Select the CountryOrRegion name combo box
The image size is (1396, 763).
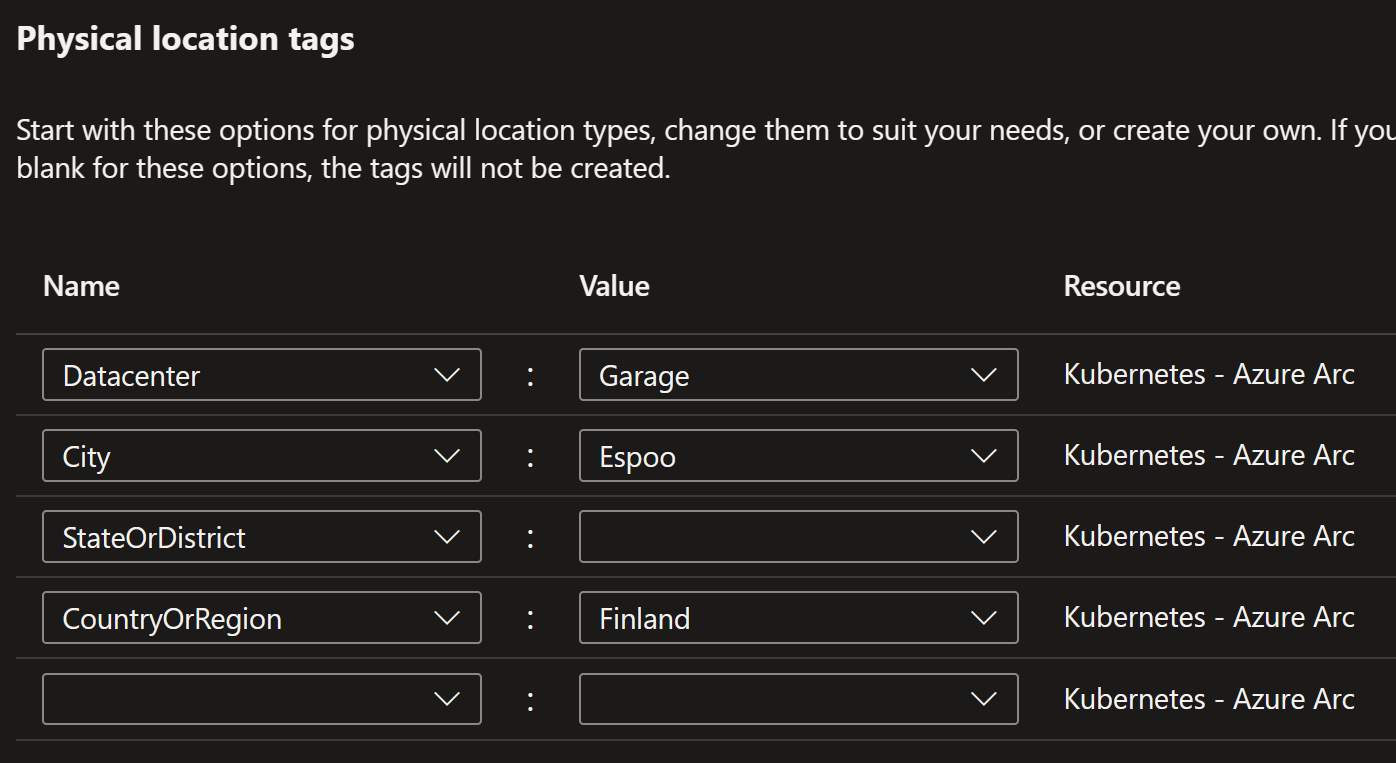[x=262, y=618]
